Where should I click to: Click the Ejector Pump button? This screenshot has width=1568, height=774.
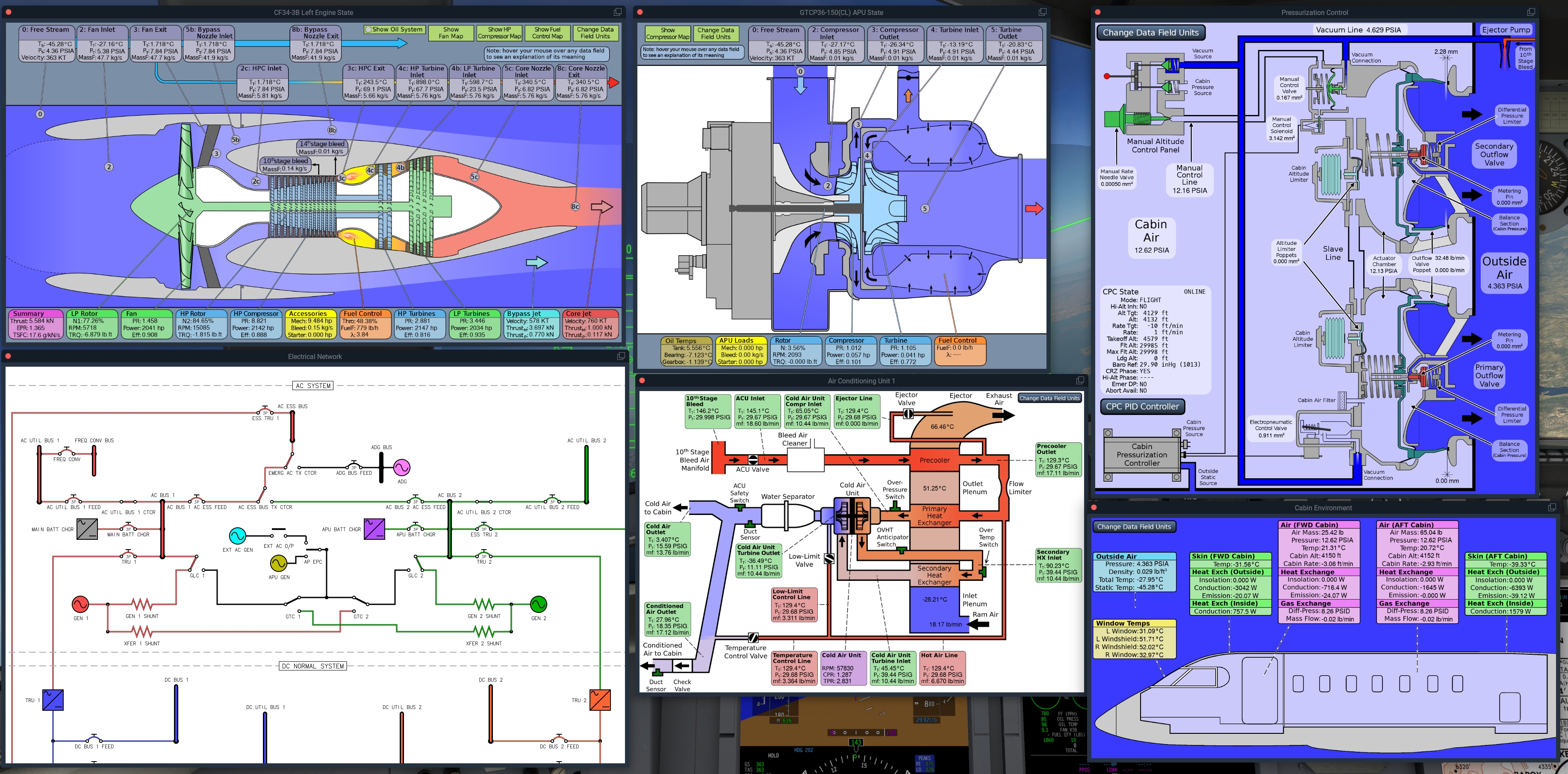tap(1505, 30)
